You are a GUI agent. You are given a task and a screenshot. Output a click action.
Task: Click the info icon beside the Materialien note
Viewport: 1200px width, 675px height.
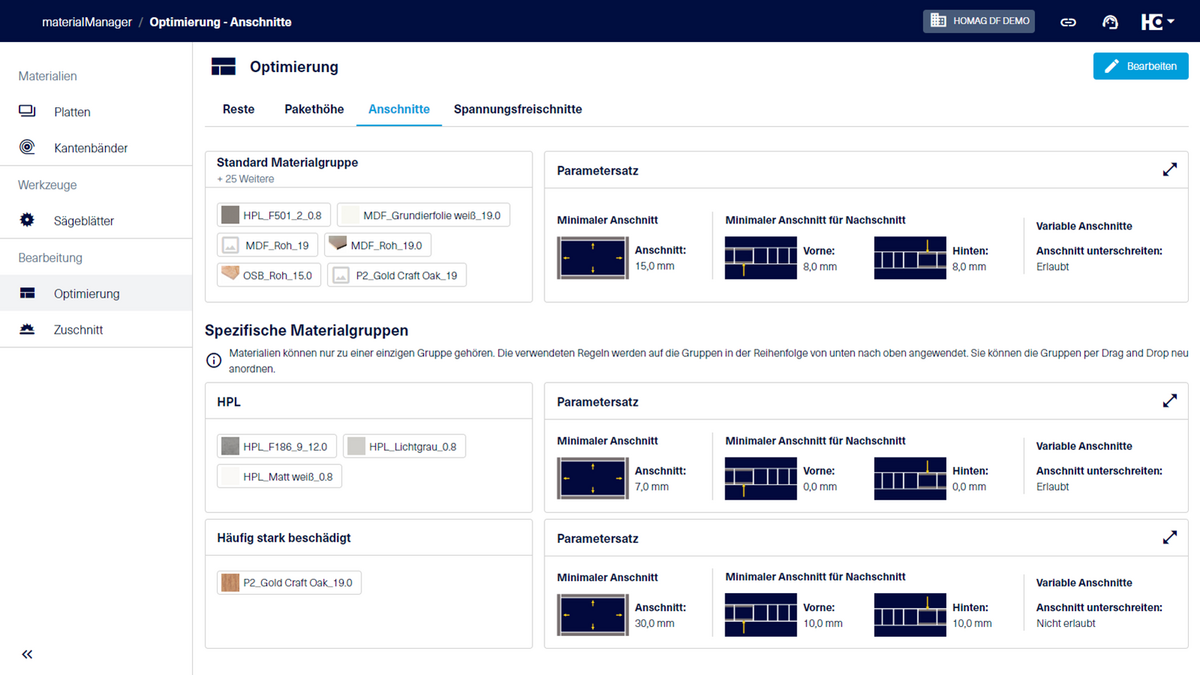click(x=213, y=360)
